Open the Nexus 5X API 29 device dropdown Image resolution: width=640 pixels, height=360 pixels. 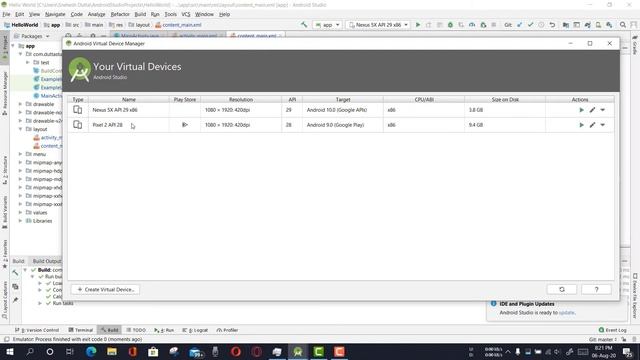click(378, 25)
